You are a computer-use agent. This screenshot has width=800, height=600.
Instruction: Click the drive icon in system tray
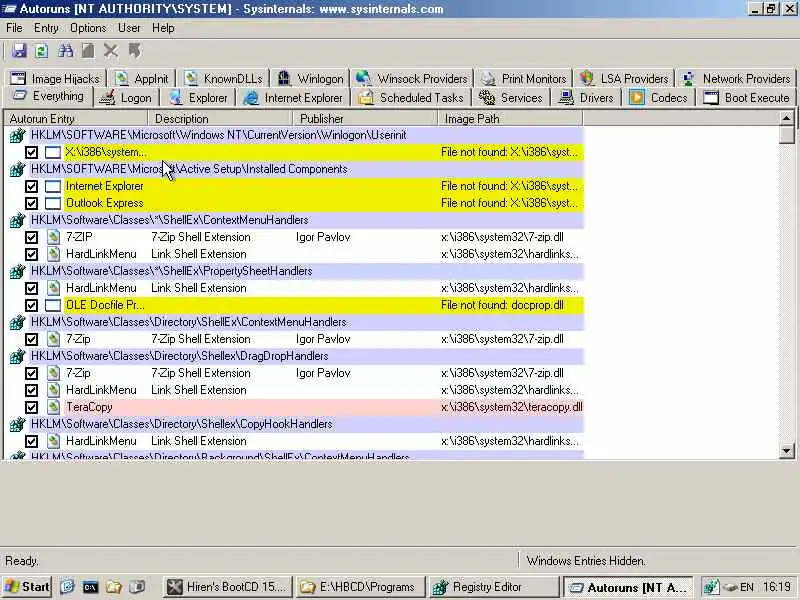pos(731,587)
